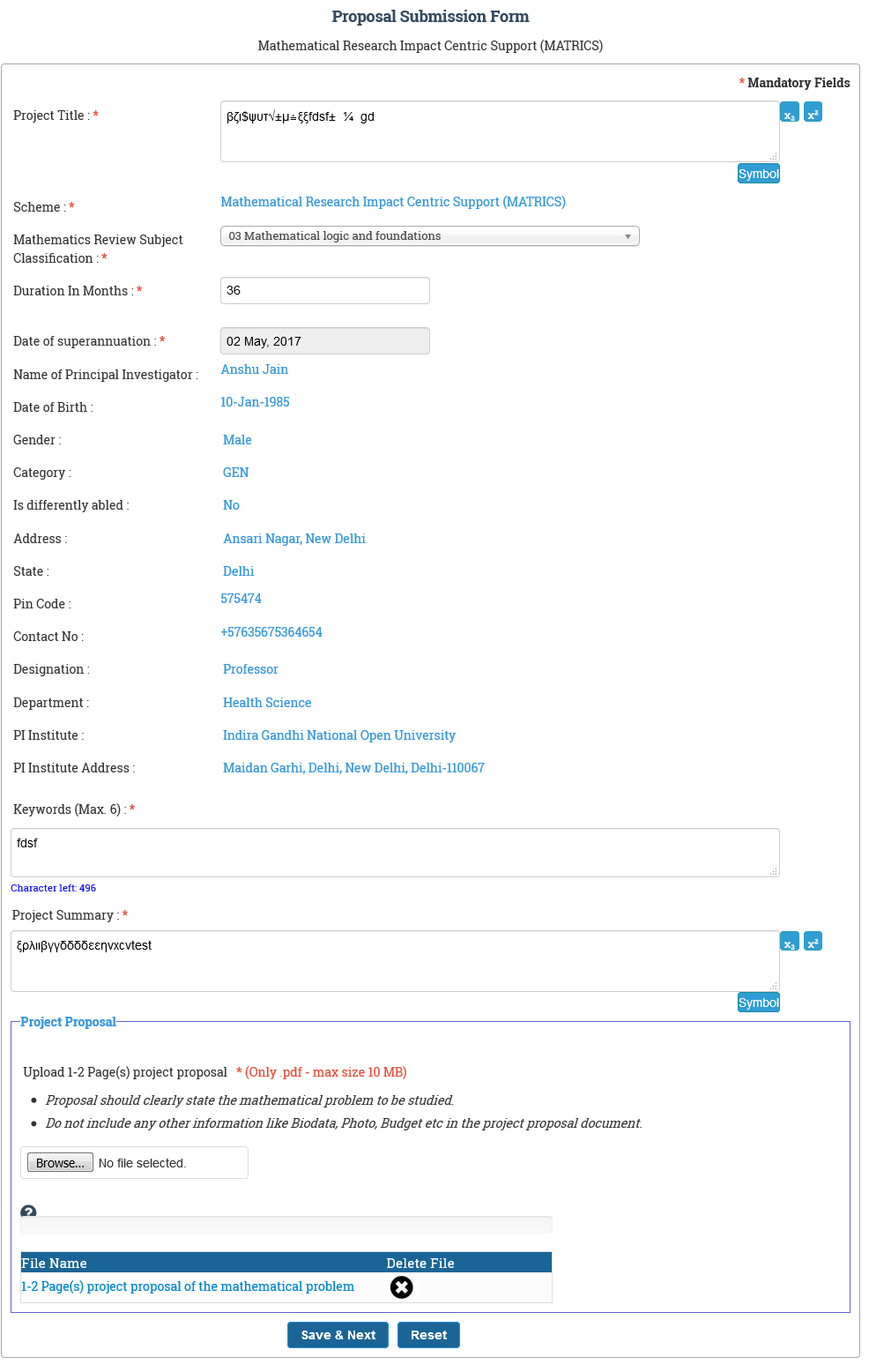Apply superscript in Project Summary
Viewport: 869px width, 1372px height.
(813, 942)
